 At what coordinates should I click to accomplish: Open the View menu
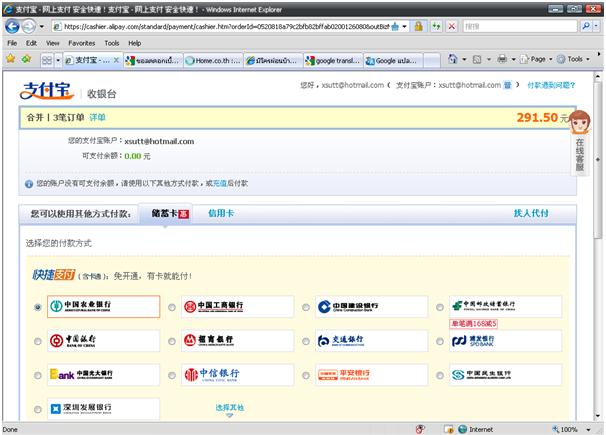pyautogui.click(x=53, y=43)
